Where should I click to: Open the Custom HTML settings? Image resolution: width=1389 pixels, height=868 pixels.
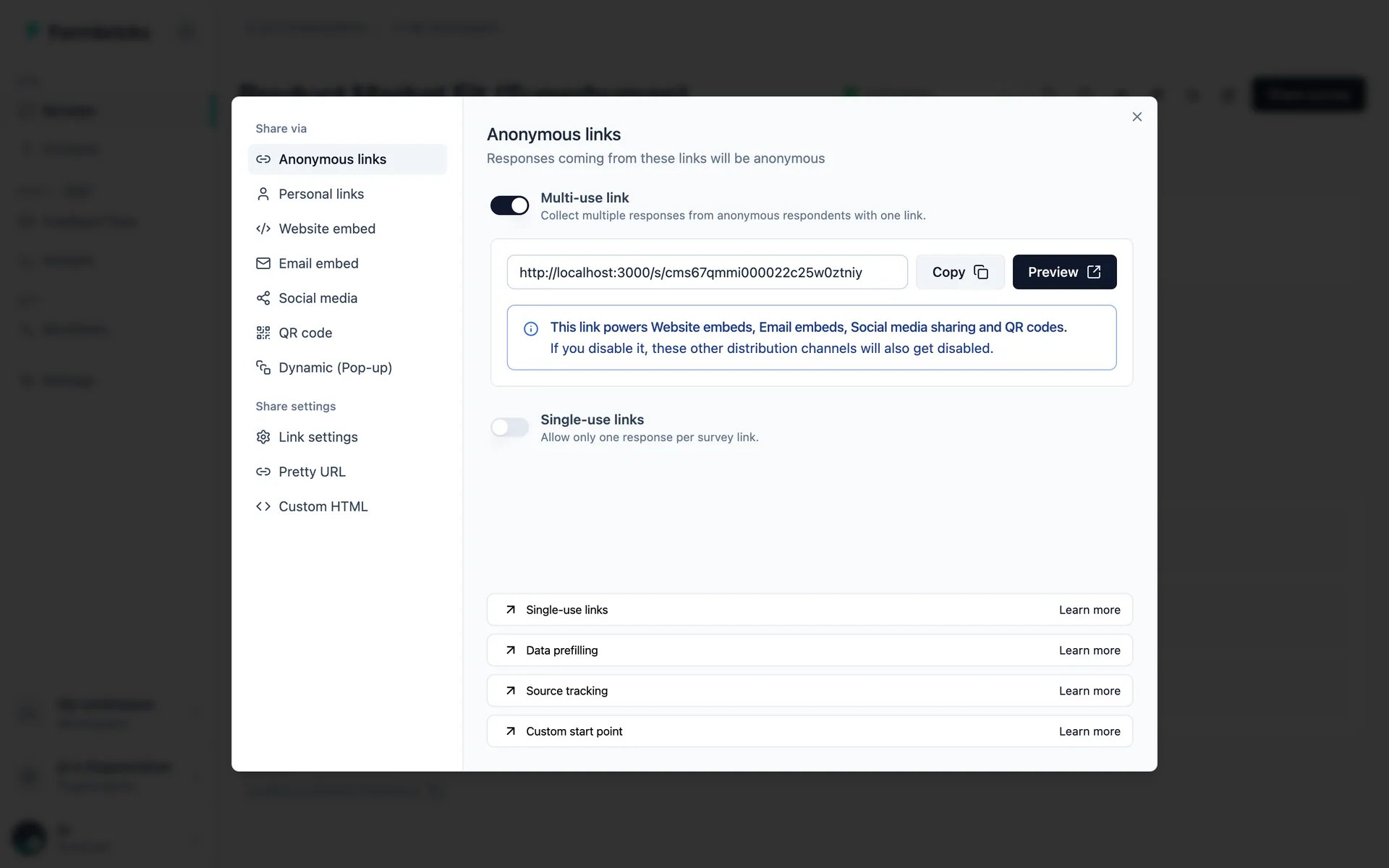click(347, 506)
